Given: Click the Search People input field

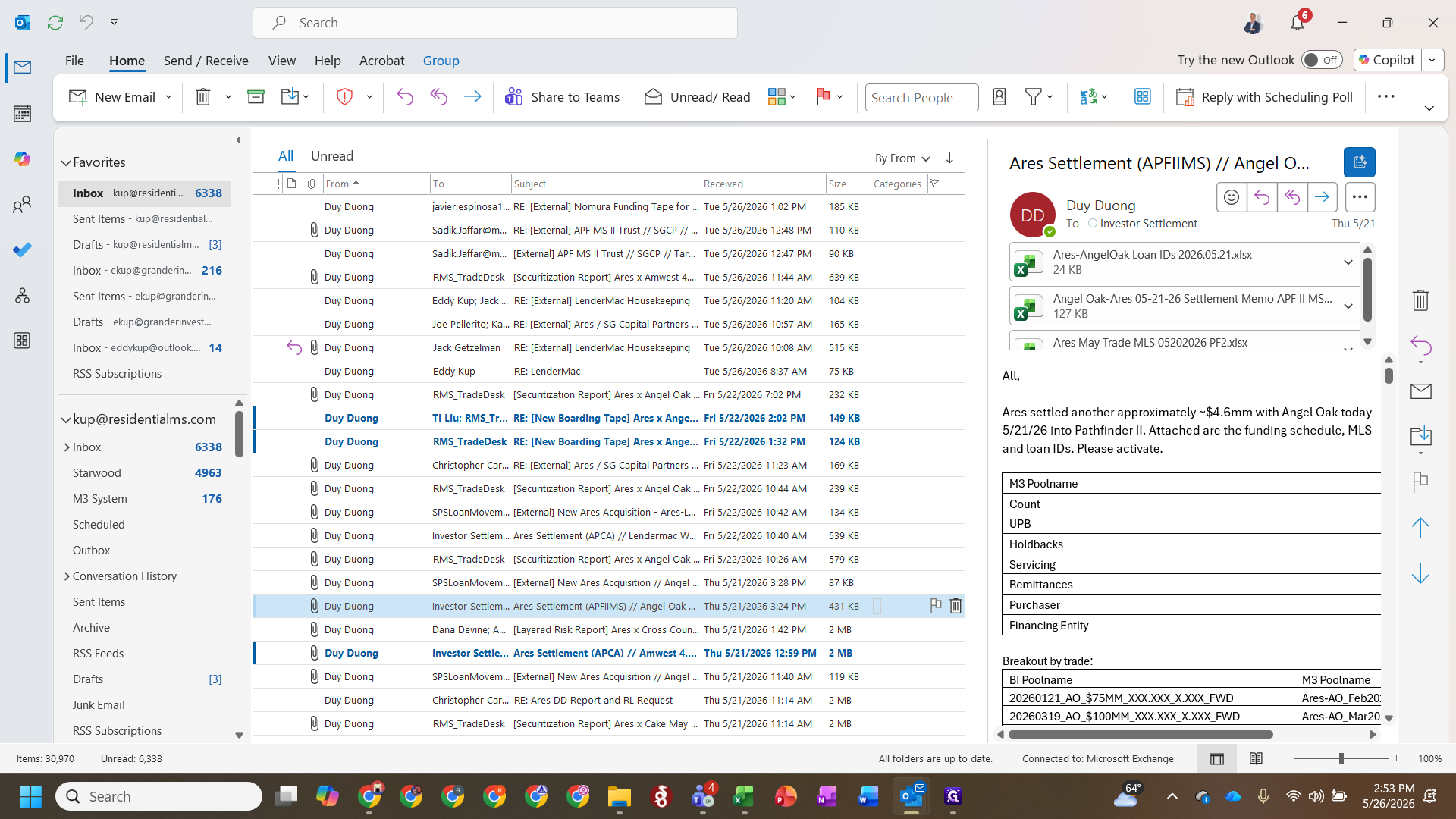Looking at the screenshot, I should click(921, 97).
